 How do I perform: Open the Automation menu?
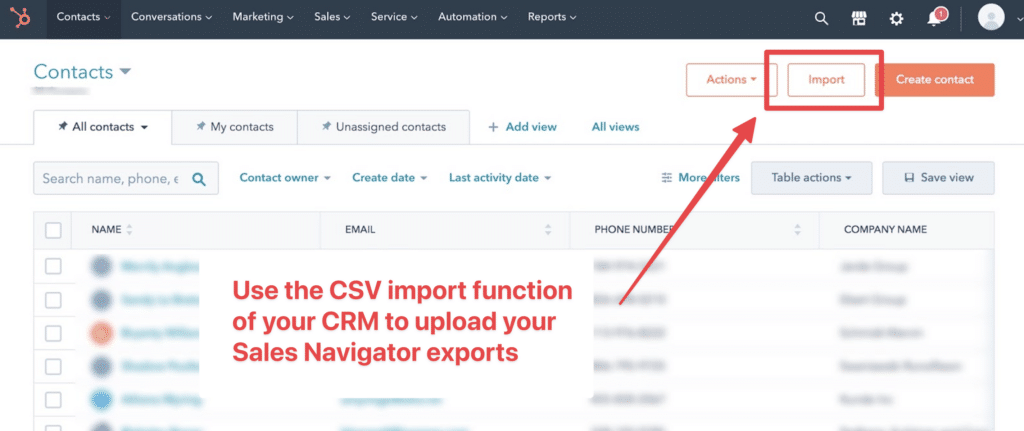[x=473, y=18]
